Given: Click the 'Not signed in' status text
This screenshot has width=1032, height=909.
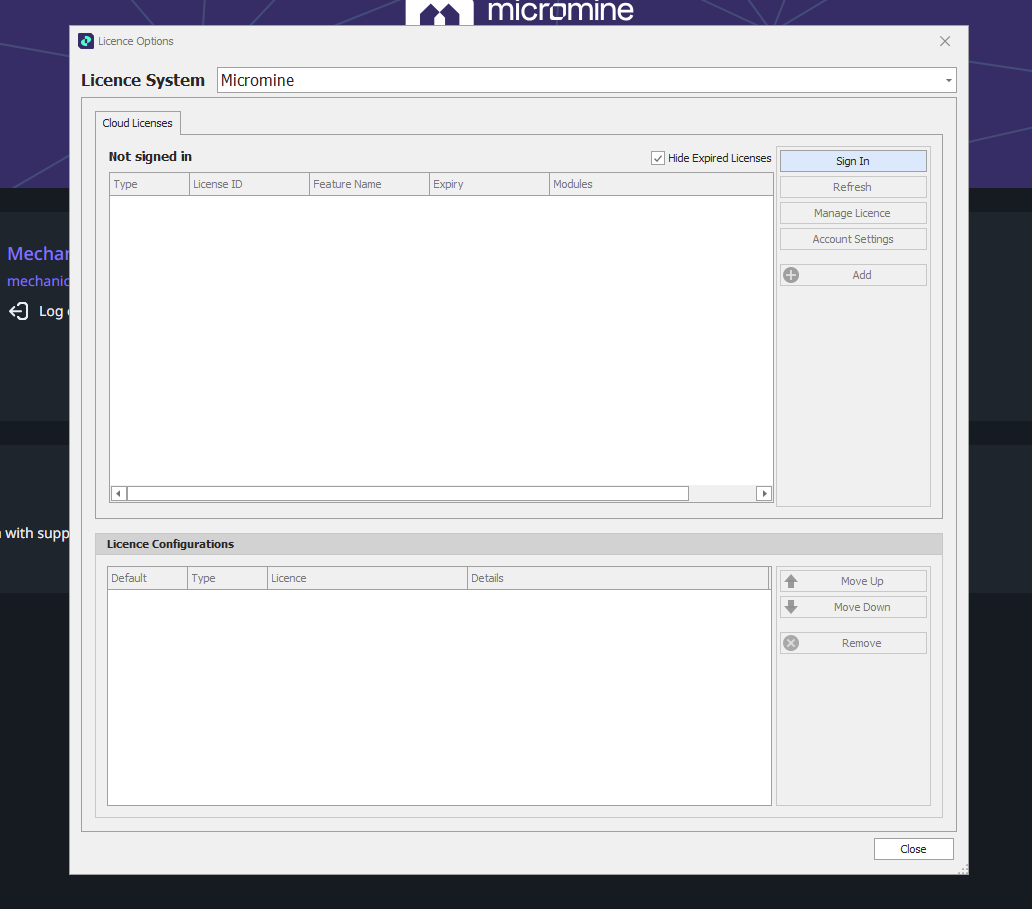Looking at the screenshot, I should pyautogui.click(x=150, y=157).
